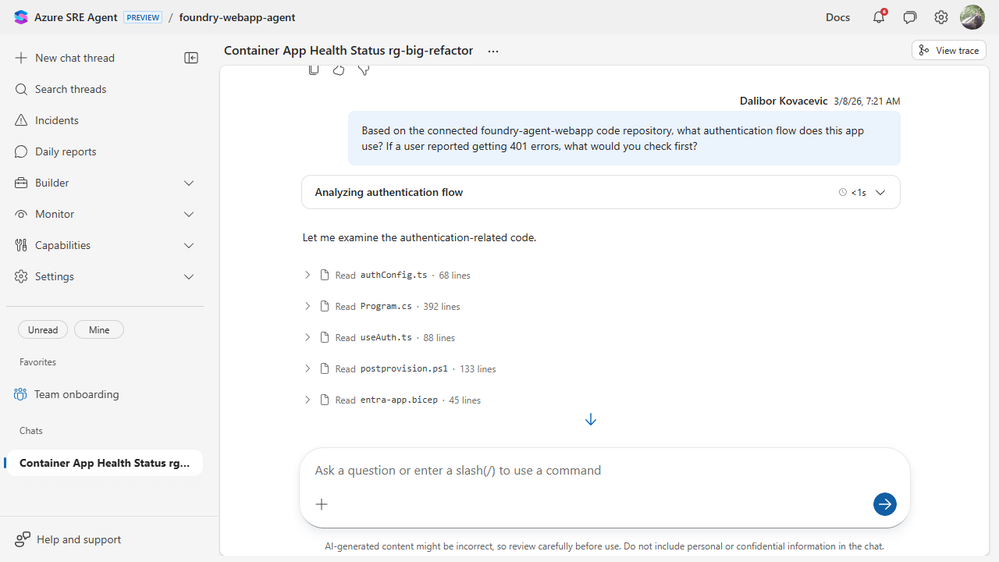Click View trace button
Screen dimensions: 999x562
(x=949, y=50)
